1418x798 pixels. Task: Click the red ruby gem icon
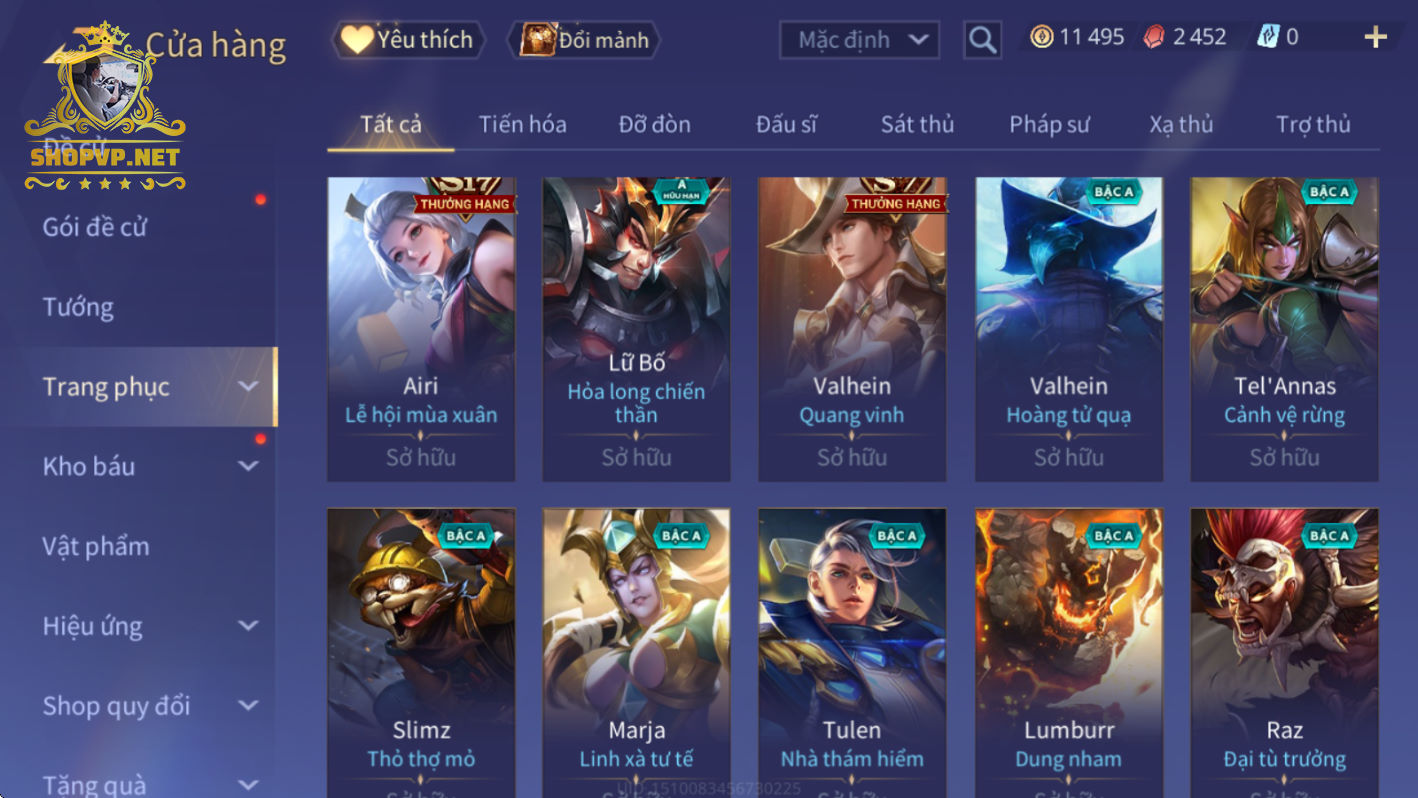click(1155, 38)
